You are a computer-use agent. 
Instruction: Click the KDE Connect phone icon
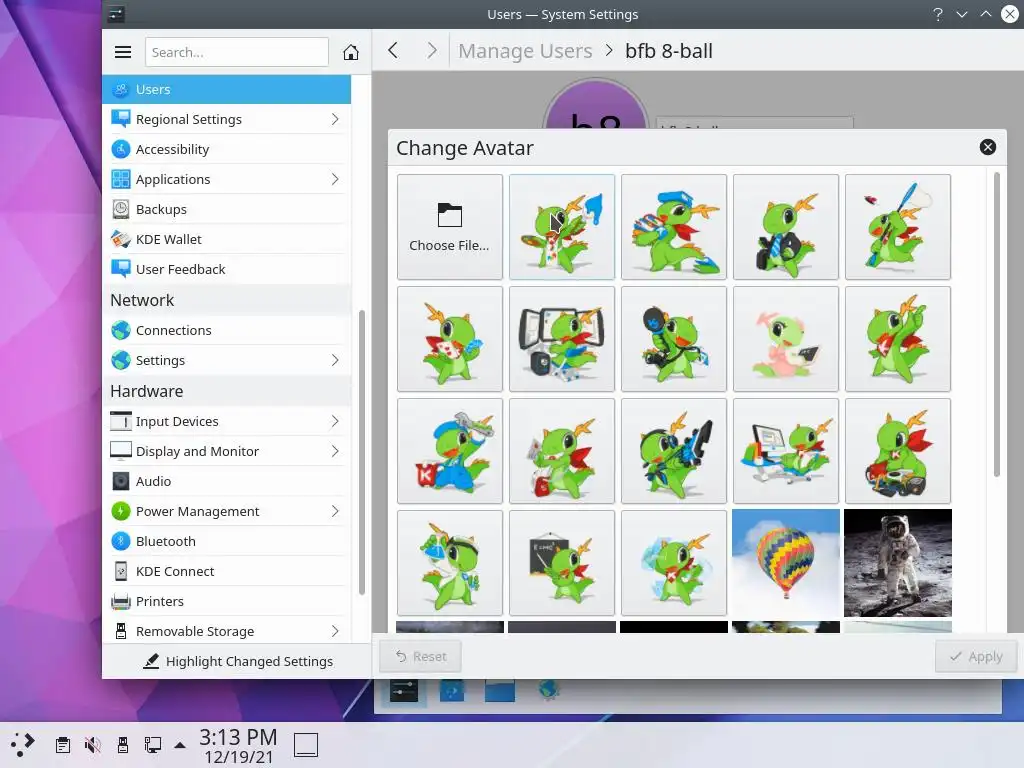pos(121,571)
